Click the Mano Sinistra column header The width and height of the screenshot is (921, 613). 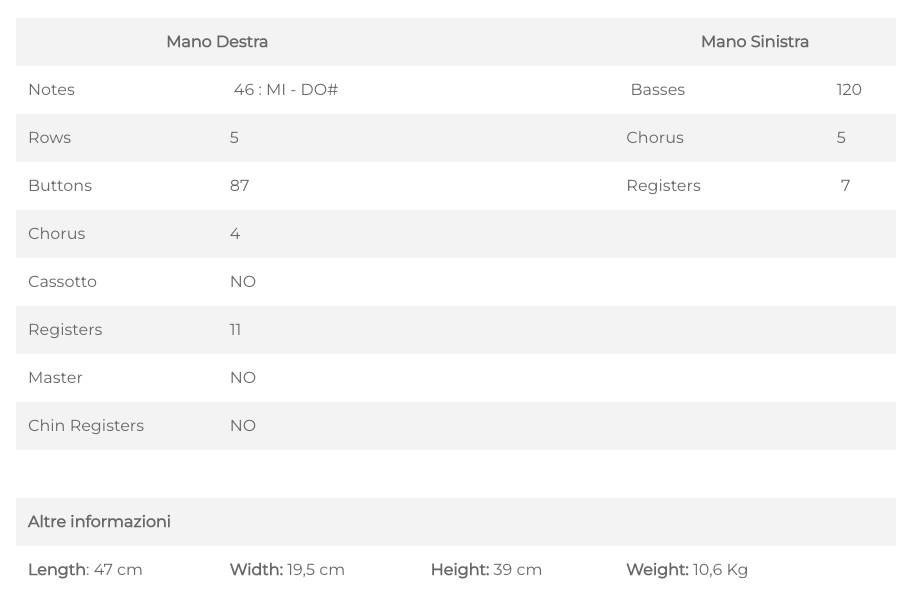755,42
